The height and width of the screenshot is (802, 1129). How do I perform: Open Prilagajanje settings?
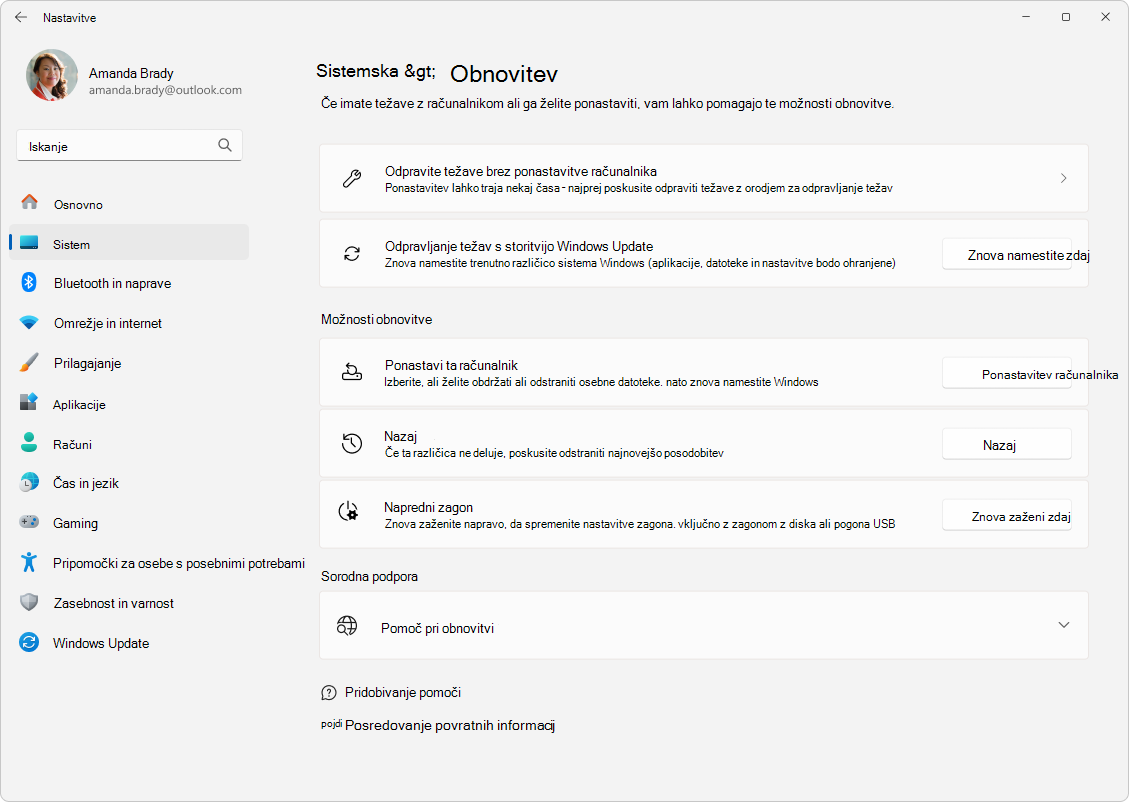[129, 363]
